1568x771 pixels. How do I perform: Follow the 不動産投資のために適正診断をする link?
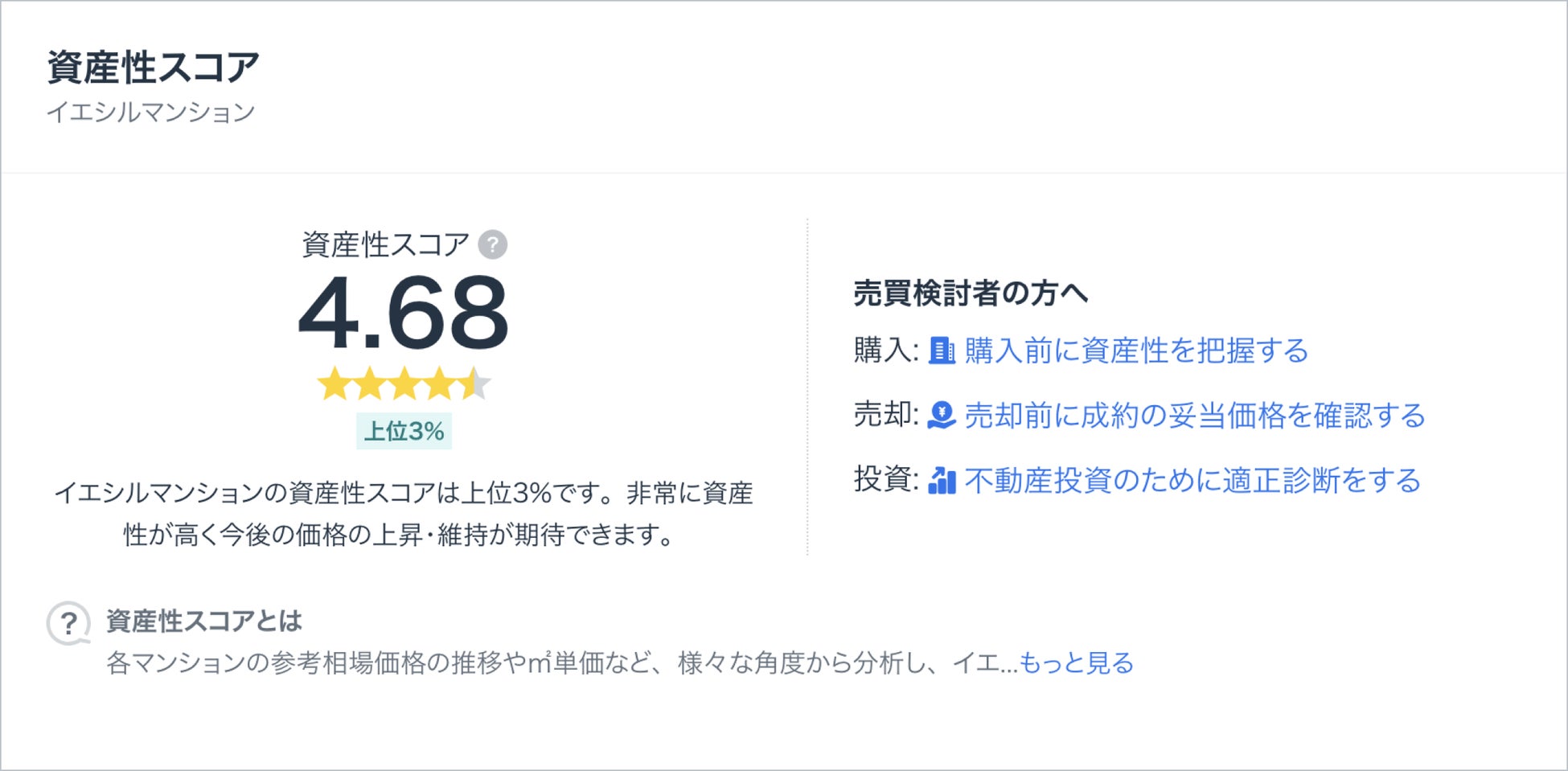[1192, 480]
